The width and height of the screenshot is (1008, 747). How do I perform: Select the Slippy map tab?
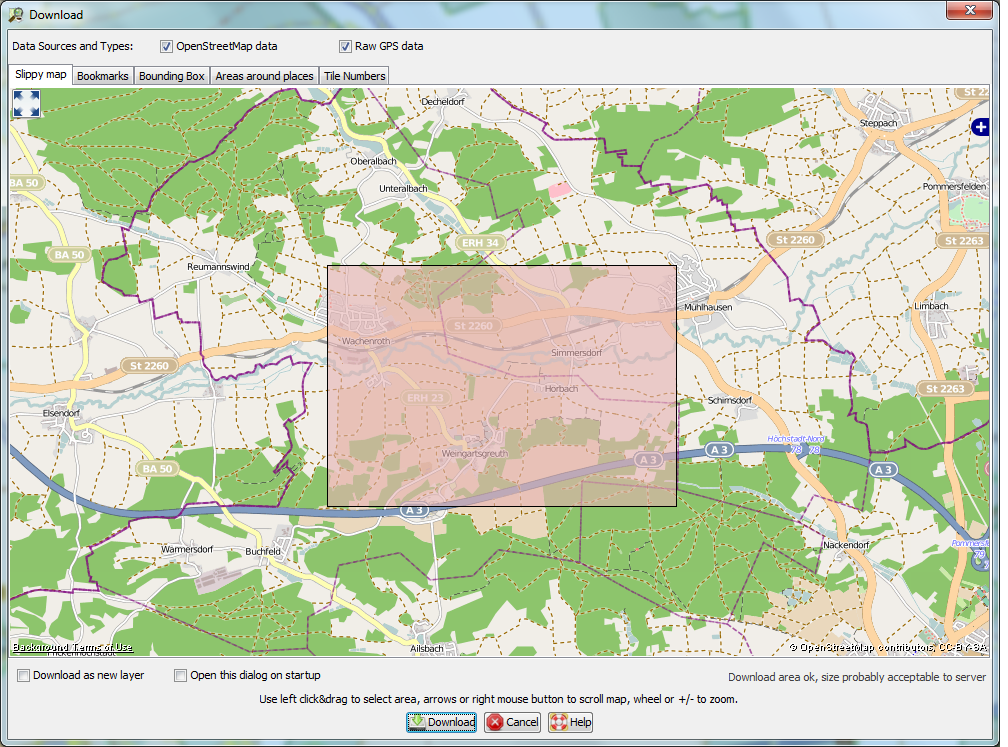pos(41,75)
